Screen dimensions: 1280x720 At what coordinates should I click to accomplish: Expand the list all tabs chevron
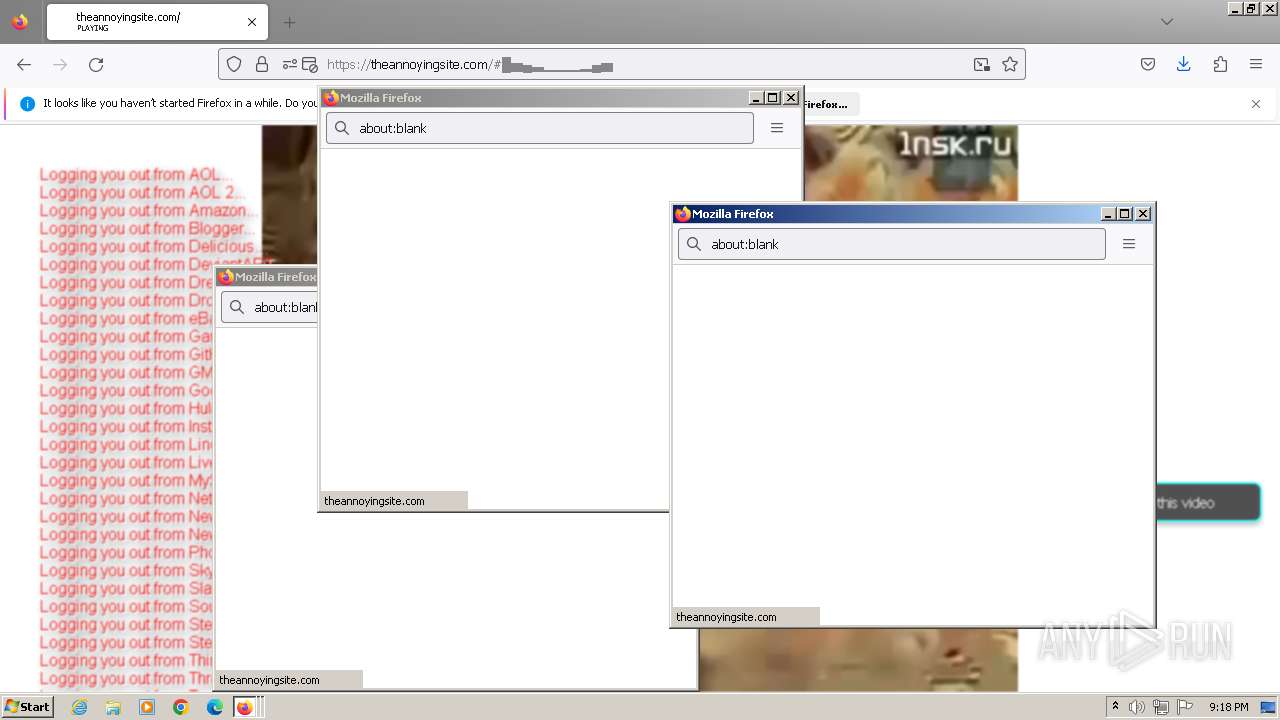click(1166, 22)
